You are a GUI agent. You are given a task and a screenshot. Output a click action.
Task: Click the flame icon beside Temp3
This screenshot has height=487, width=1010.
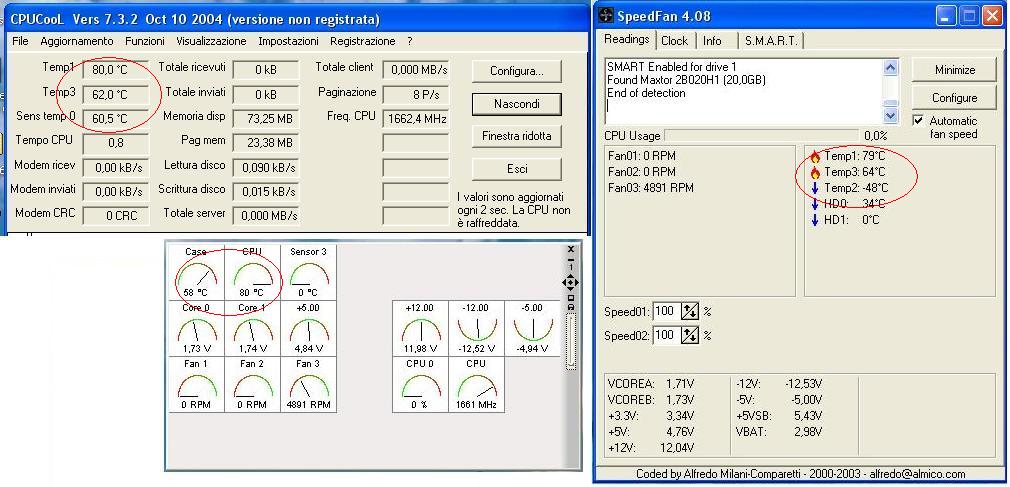tap(815, 173)
